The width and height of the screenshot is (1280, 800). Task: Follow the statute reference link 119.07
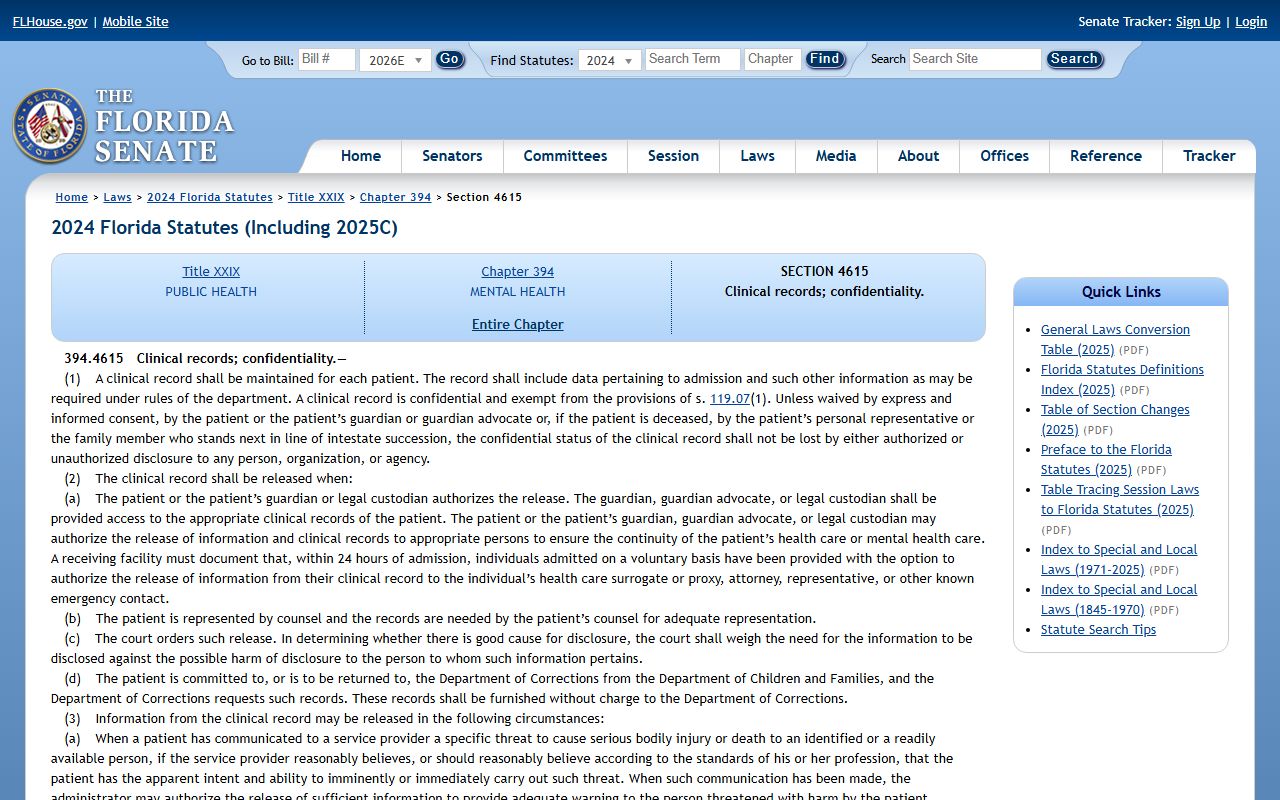point(730,398)
